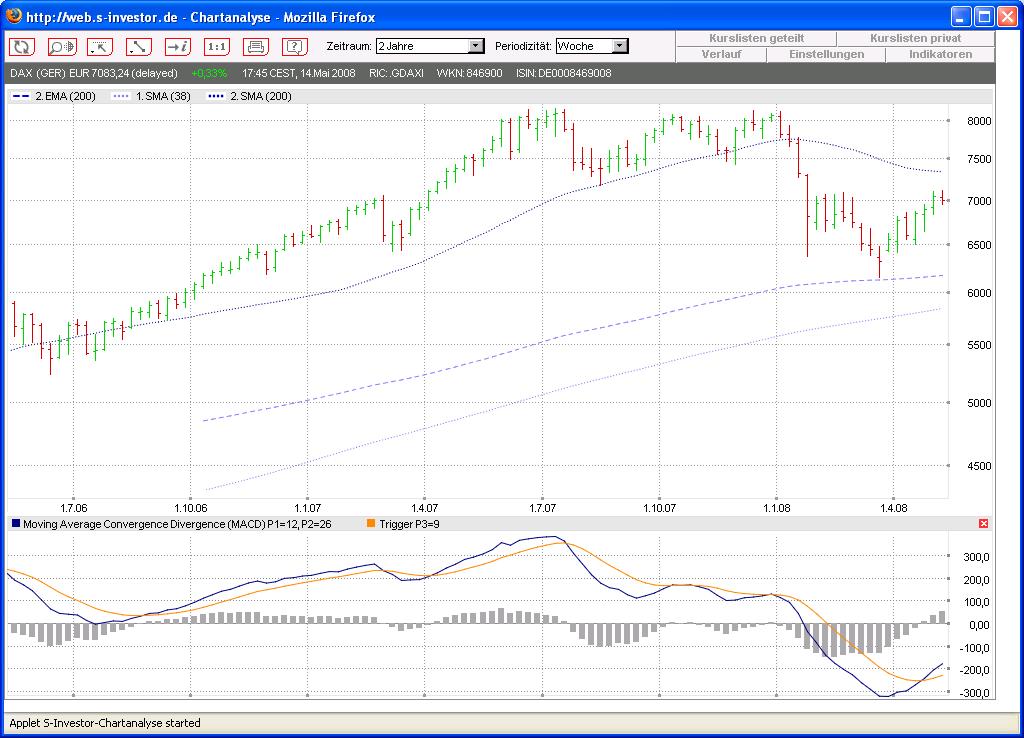
Task: Reset zoom with the 1:1 icon
Action: pyautogui.click(x=217, y=46)
